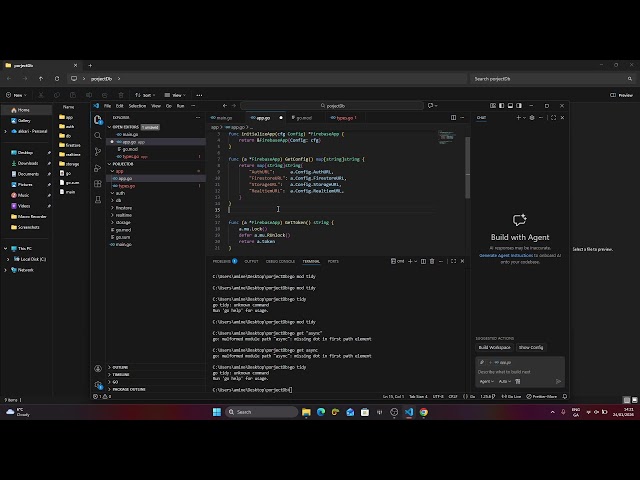
Task: Switch to the main.go editor tab
Action: point(224,118)
